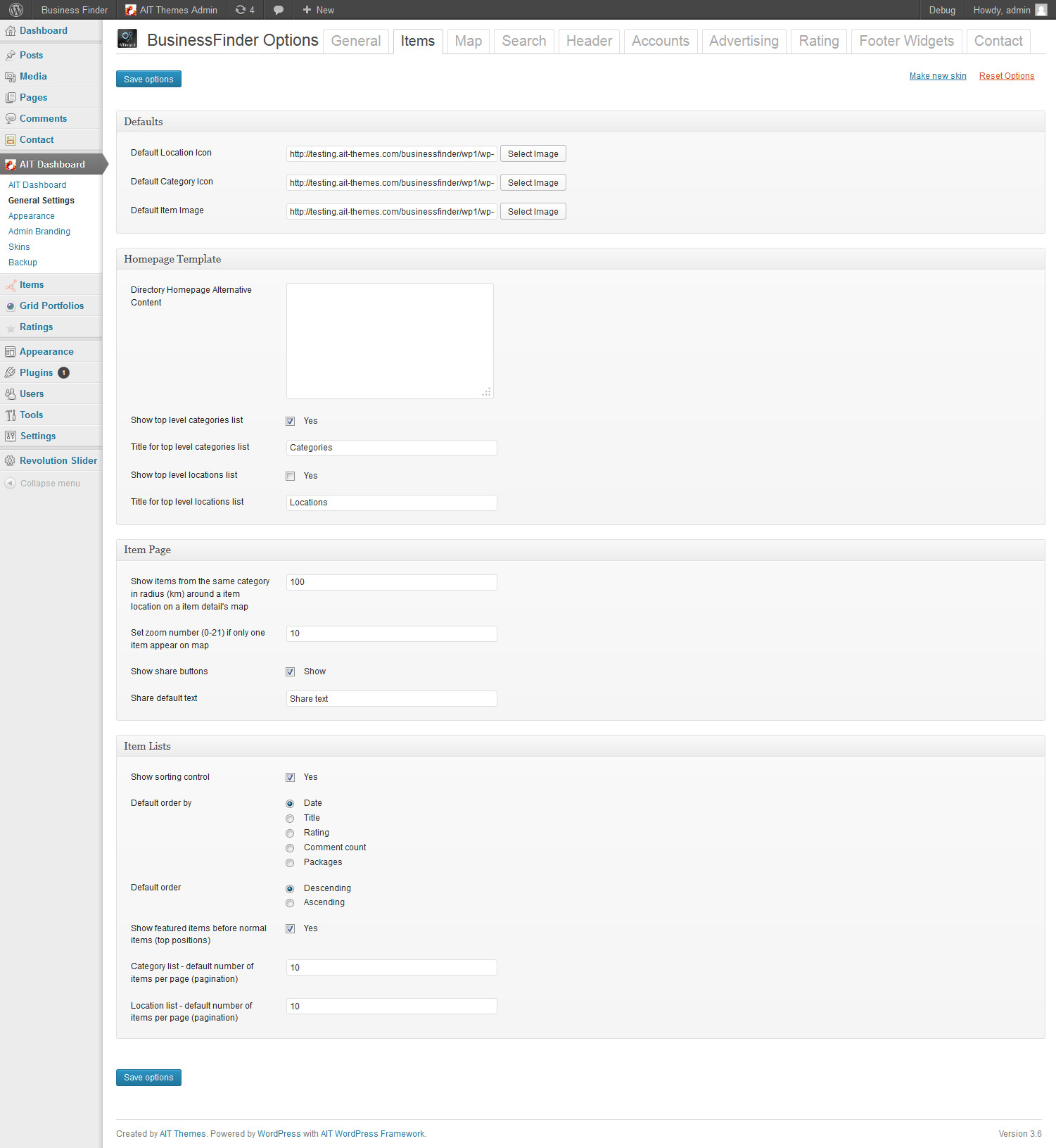
Task: Click the Plugins plug icon in sidebar
Action: click(11, 372)
